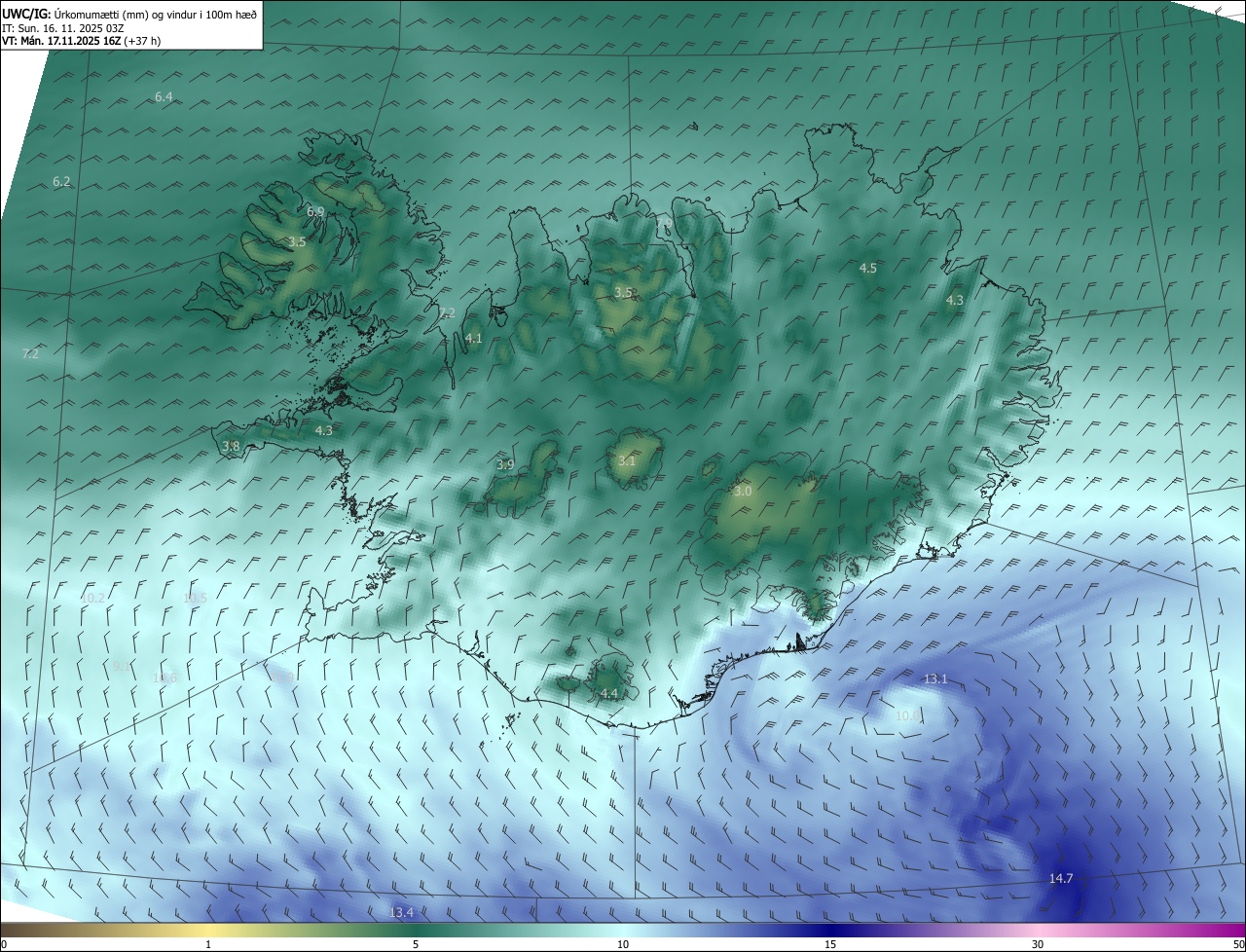Select the 3.9 value label
Viewport: 1246px width, 952px height.
[x=505, y=464]
